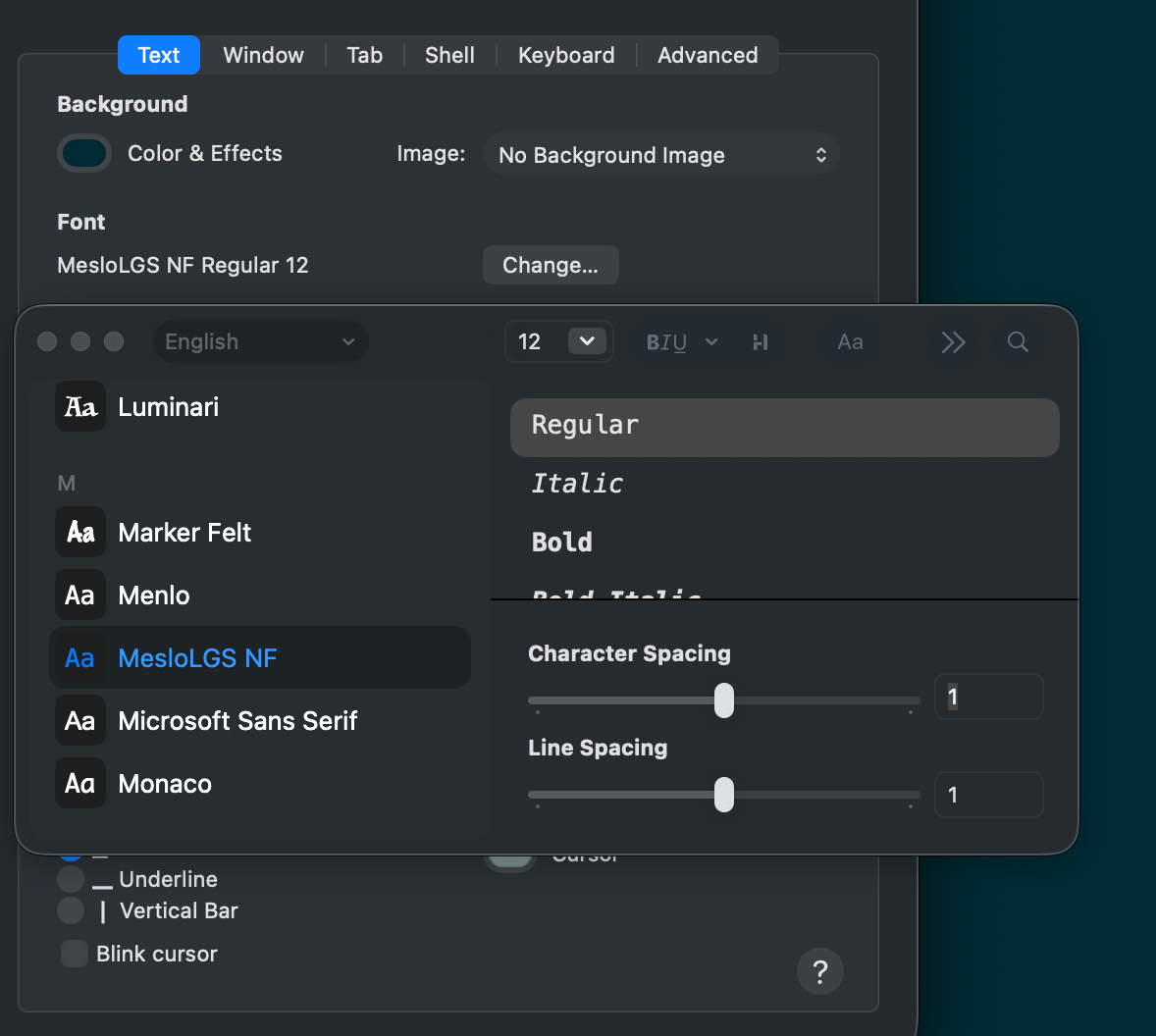The image size is (1156, 1036).
Task: Open the Keyboard tab
Action: click(x=566, y=55)
